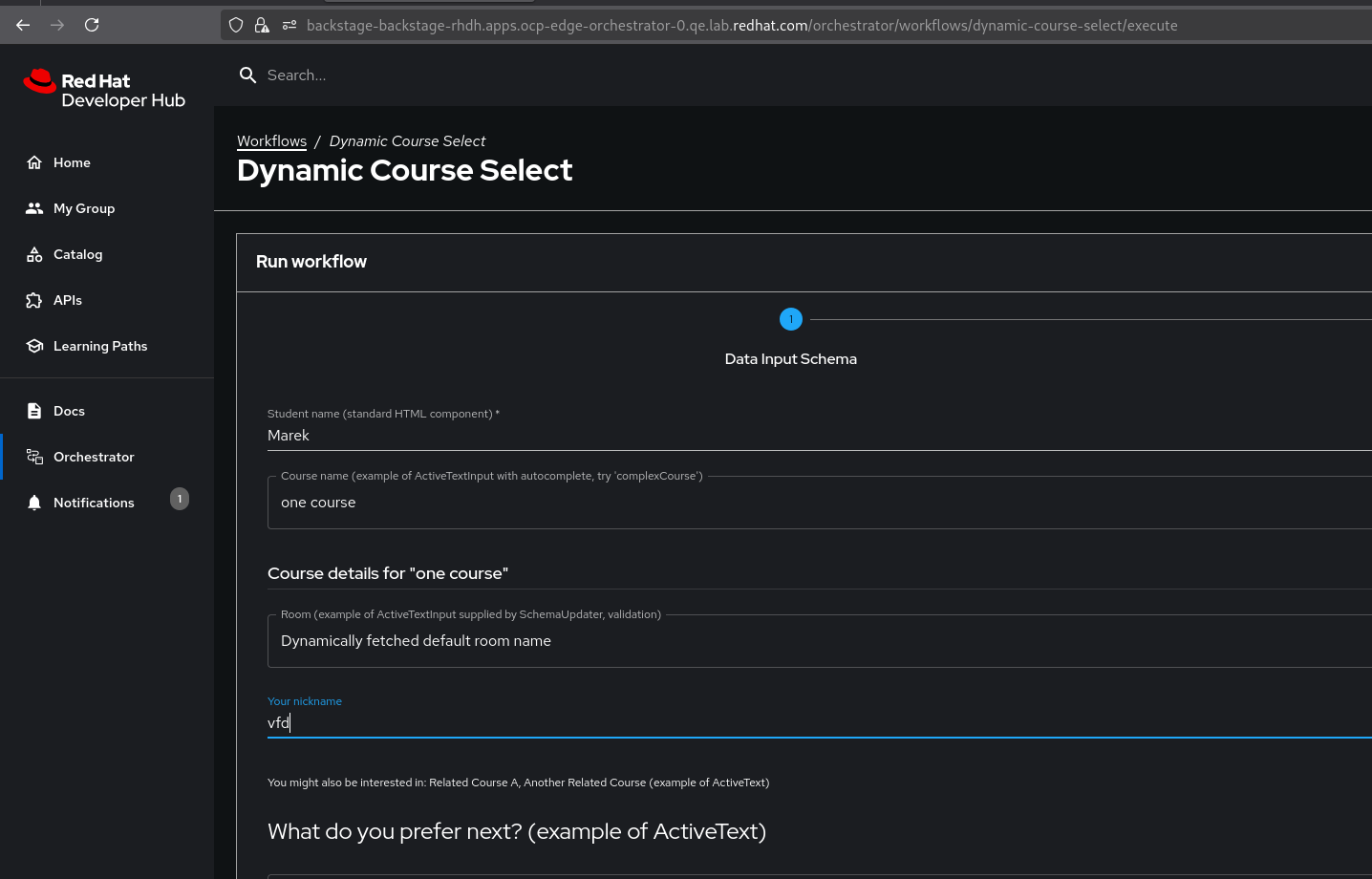Click the Red Hat Developer Hub logo
Viewport: 1372px width, 879px height.
(x=104, y=90)
